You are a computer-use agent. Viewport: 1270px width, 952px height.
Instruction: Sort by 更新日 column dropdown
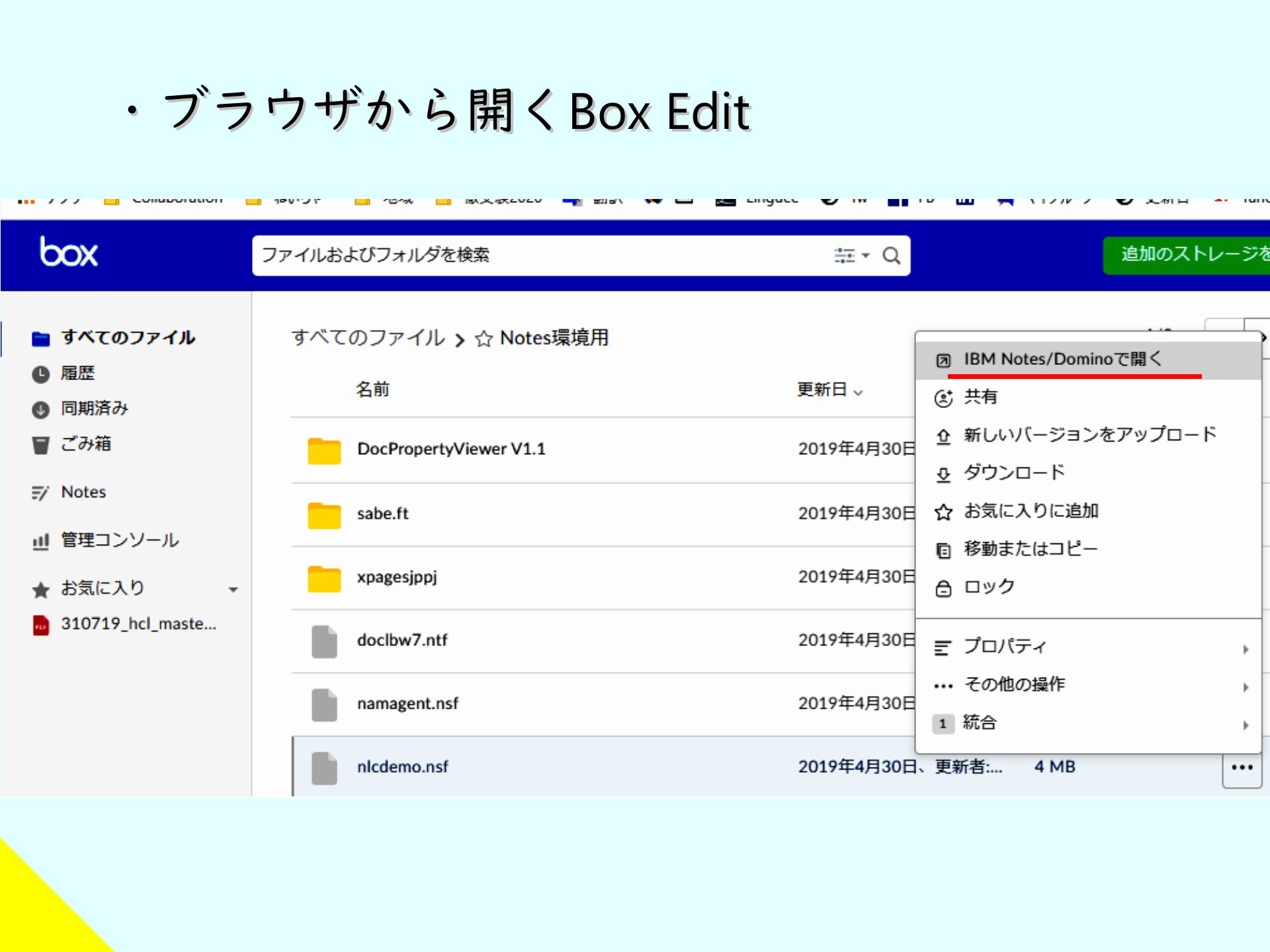pyautogui.click(x=829, y=389)
